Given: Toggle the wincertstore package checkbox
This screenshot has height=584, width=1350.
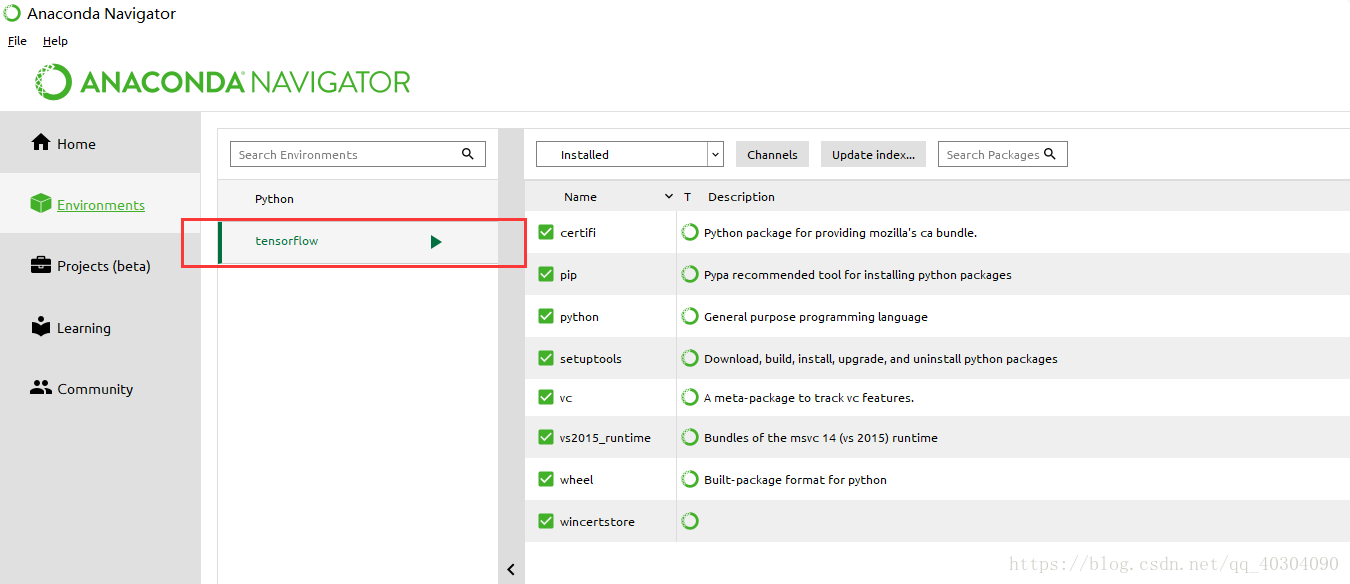Looking at the screenshot, I should point(546,521).
